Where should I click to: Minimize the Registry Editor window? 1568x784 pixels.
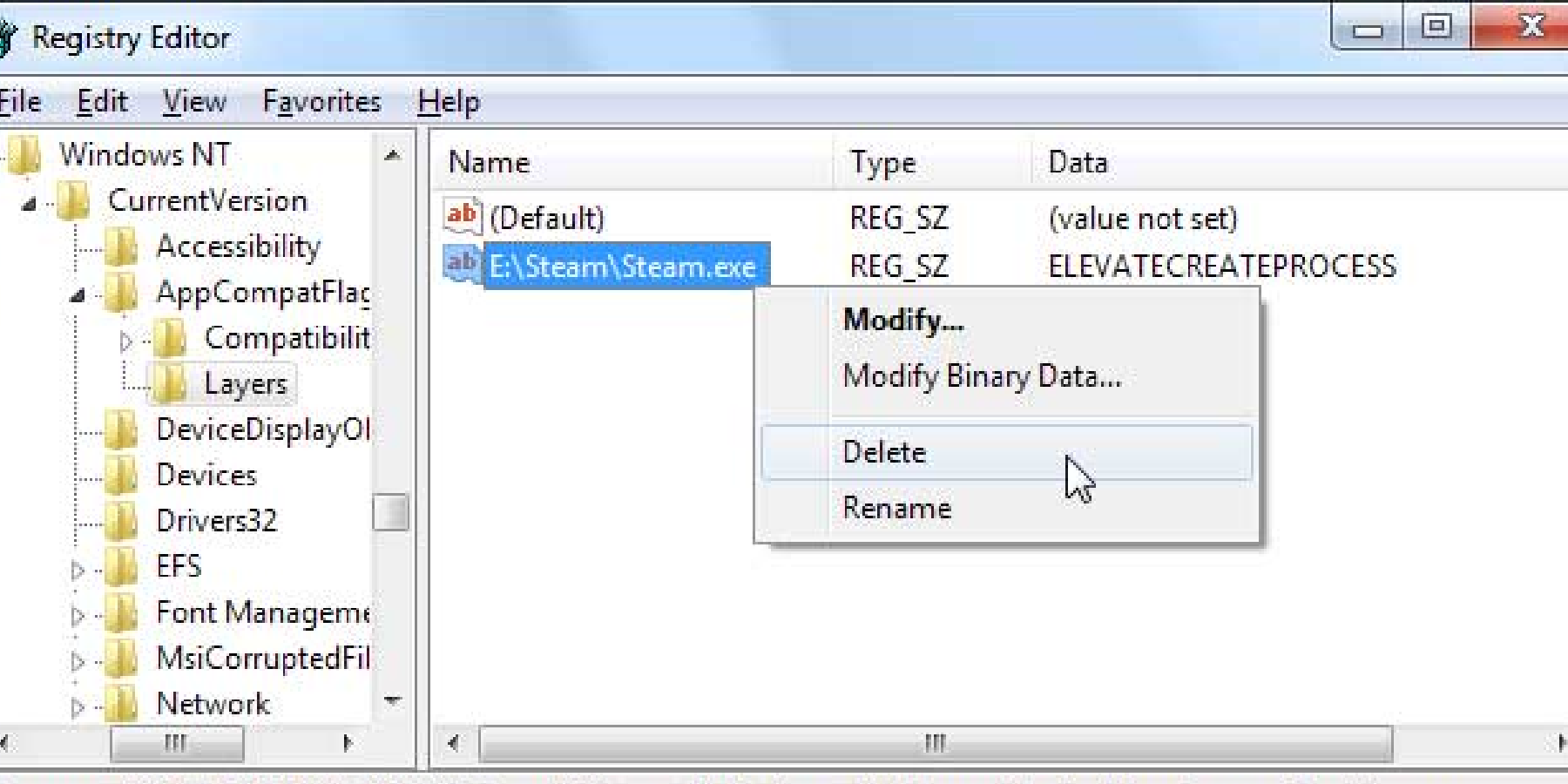[1368, 29]
